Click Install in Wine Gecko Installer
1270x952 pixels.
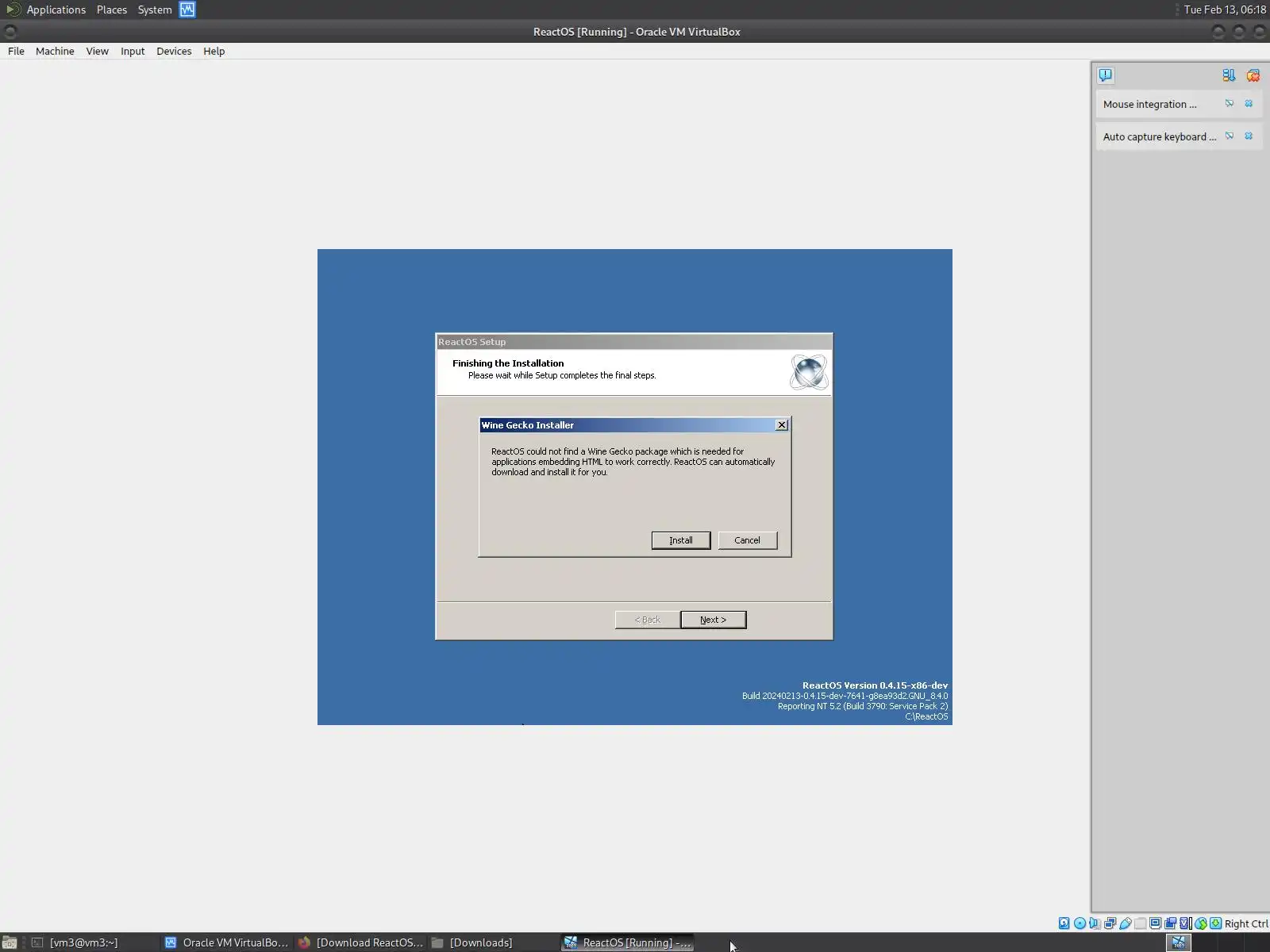pyautogui.click(x=681, y=540)
